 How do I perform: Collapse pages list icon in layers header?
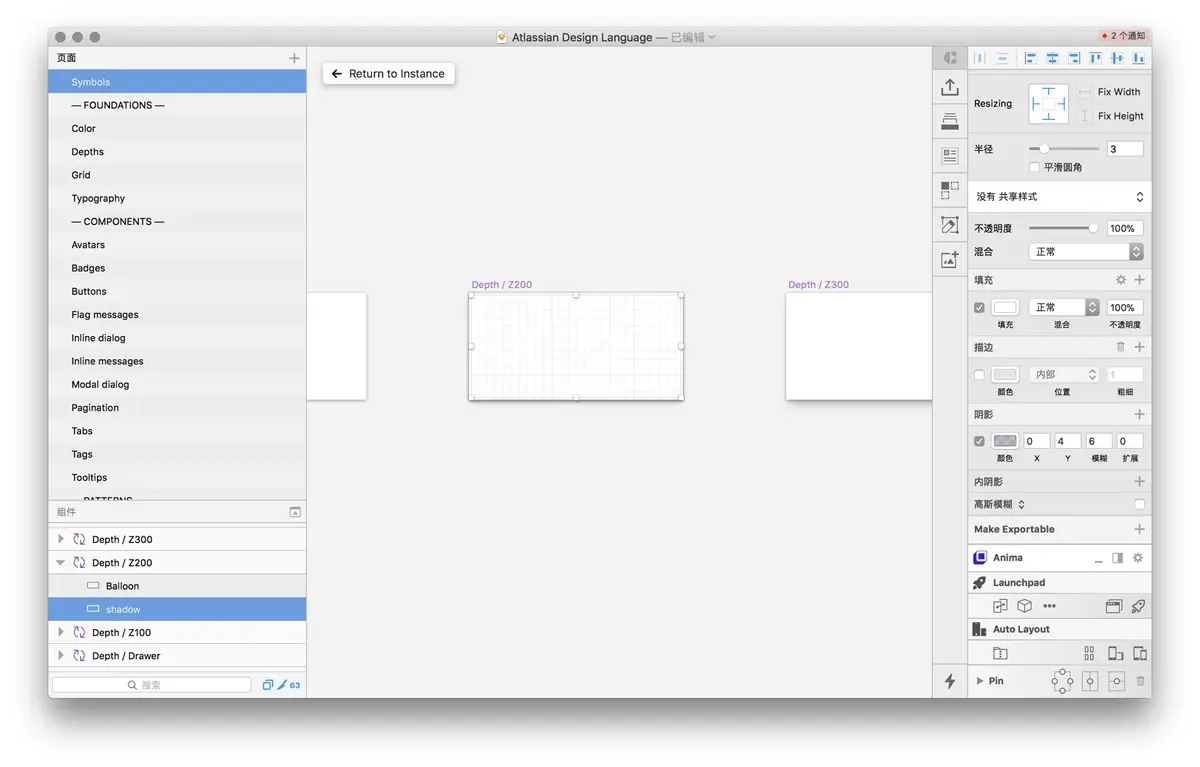295,512
